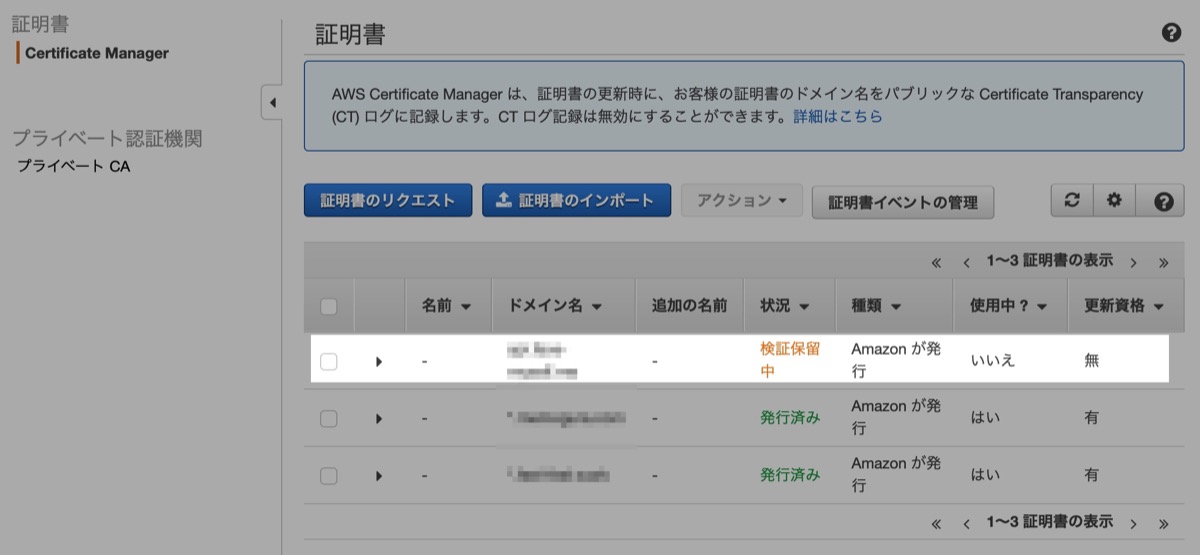Viewport: 1200px width, 555px height.
Task: Open プライベート CA in the sidebar
Action: tap(74, 166)
